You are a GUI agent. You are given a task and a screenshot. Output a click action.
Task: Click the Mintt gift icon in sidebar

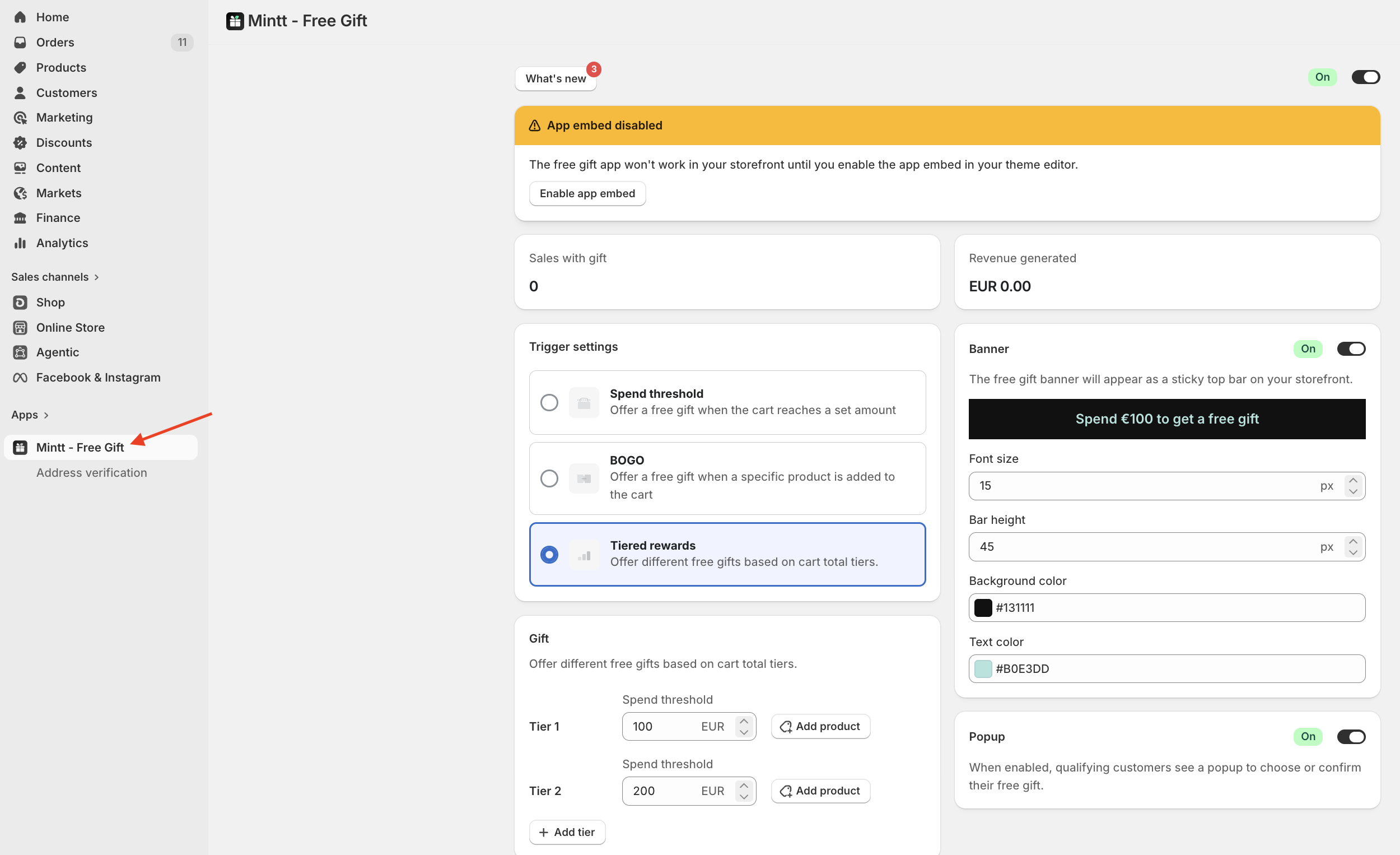point(20,448)
